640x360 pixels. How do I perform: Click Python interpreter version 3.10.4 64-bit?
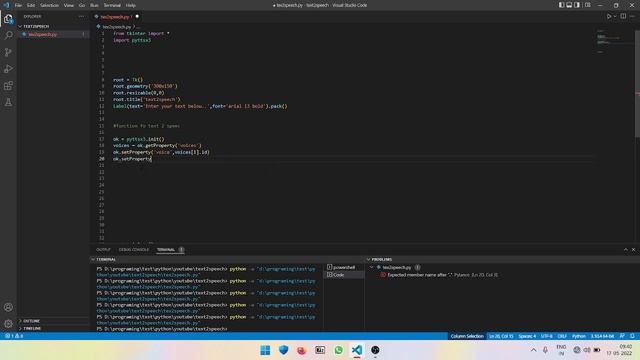pos(602,336)
